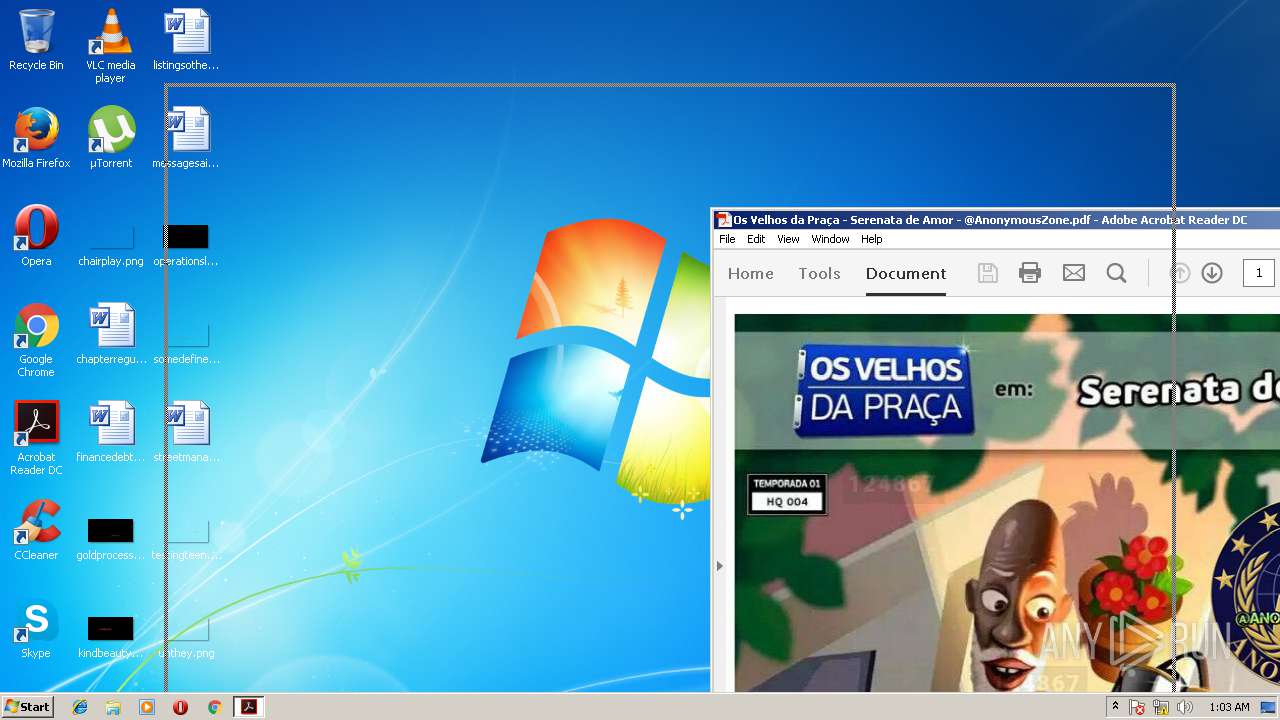
Task: Select the financedebt Word document icon
Action: 111,432
